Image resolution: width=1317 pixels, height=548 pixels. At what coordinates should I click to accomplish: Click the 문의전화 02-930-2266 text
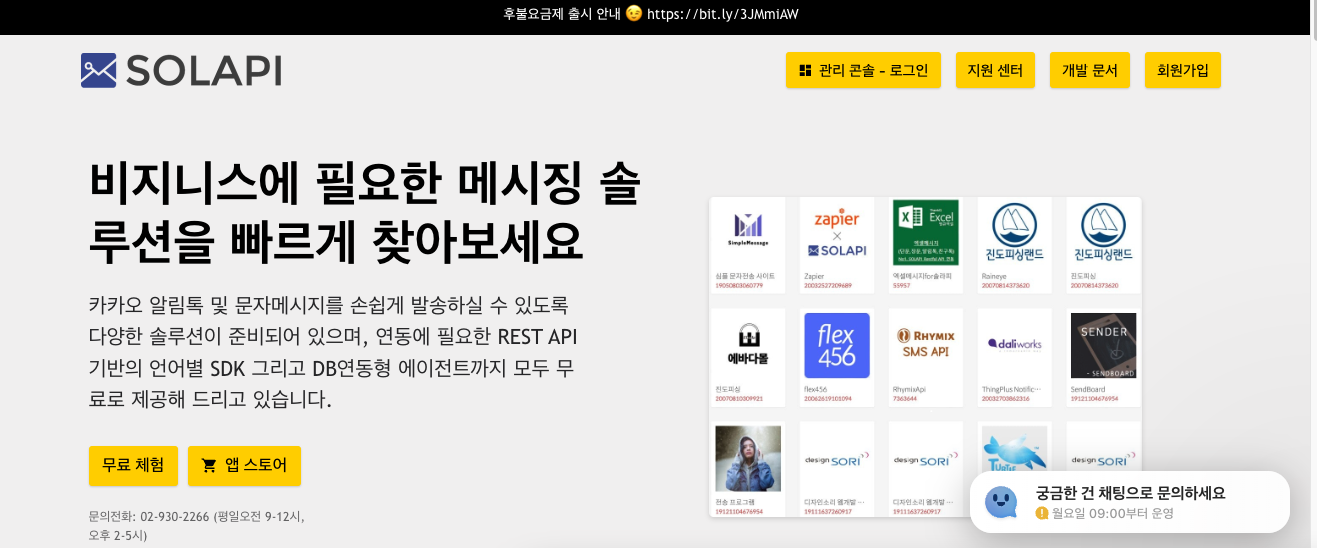197,526
